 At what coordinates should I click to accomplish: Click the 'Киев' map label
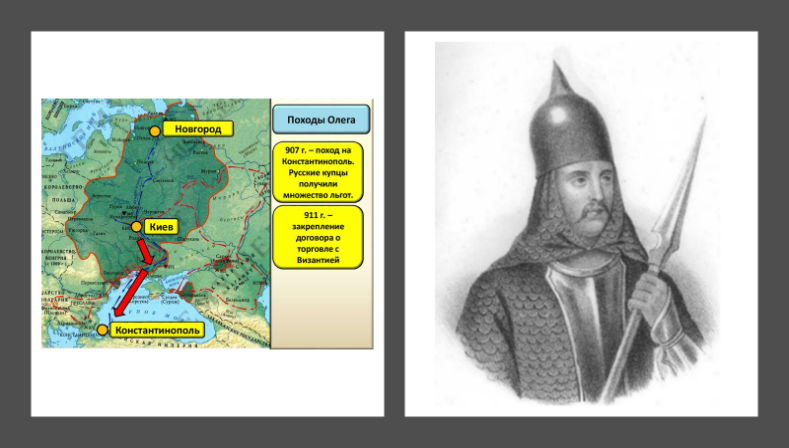162,227
